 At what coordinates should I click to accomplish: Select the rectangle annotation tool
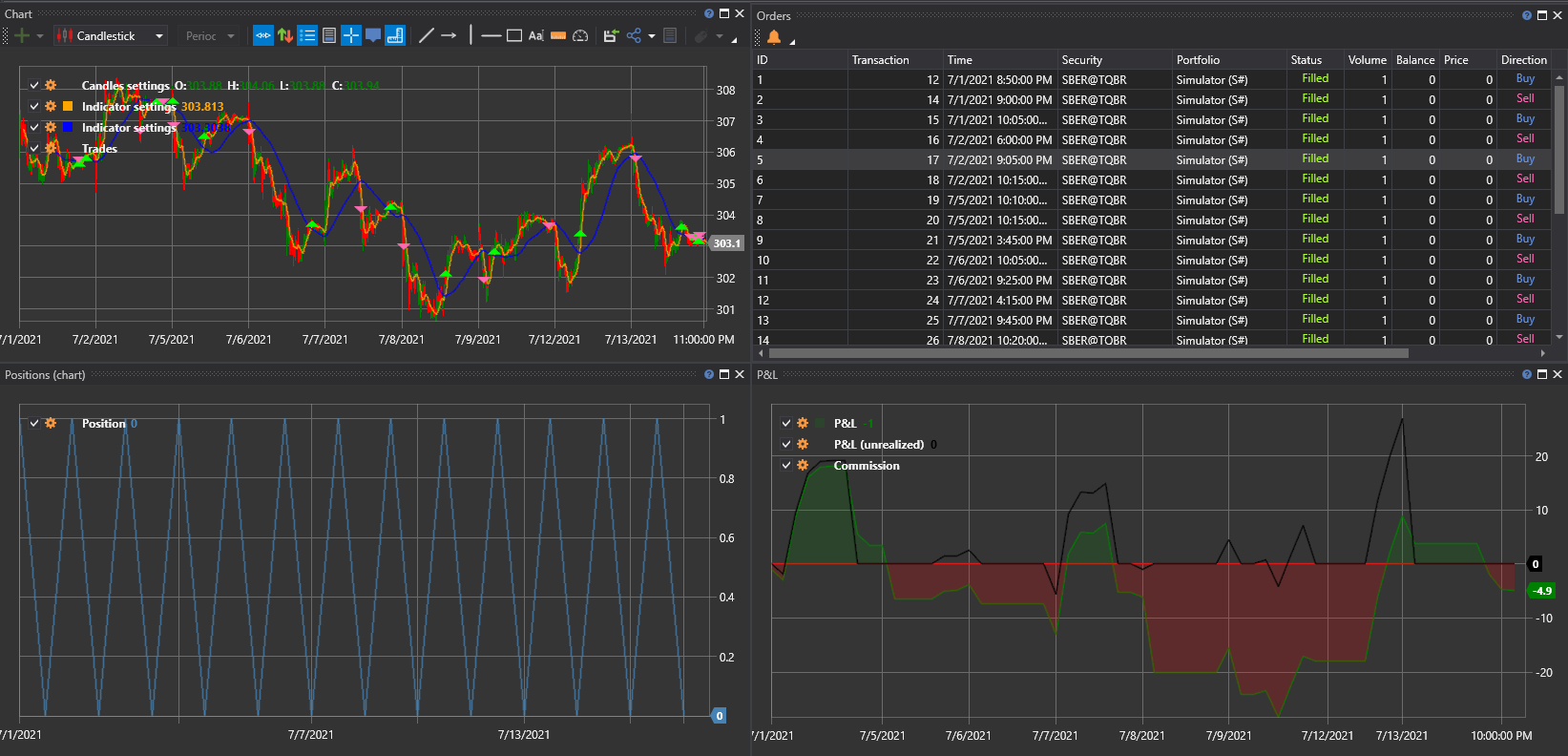click(x=514, y=36)
